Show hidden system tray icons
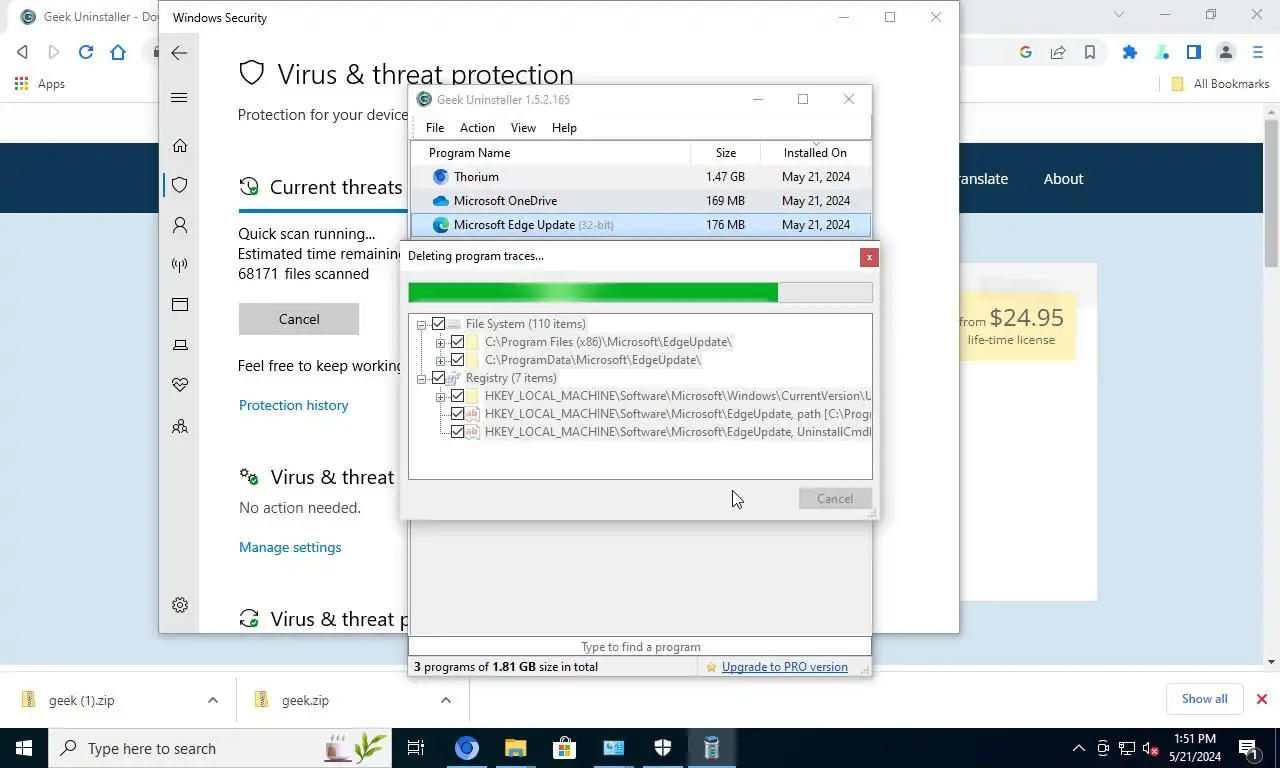 coord(1078,748)
